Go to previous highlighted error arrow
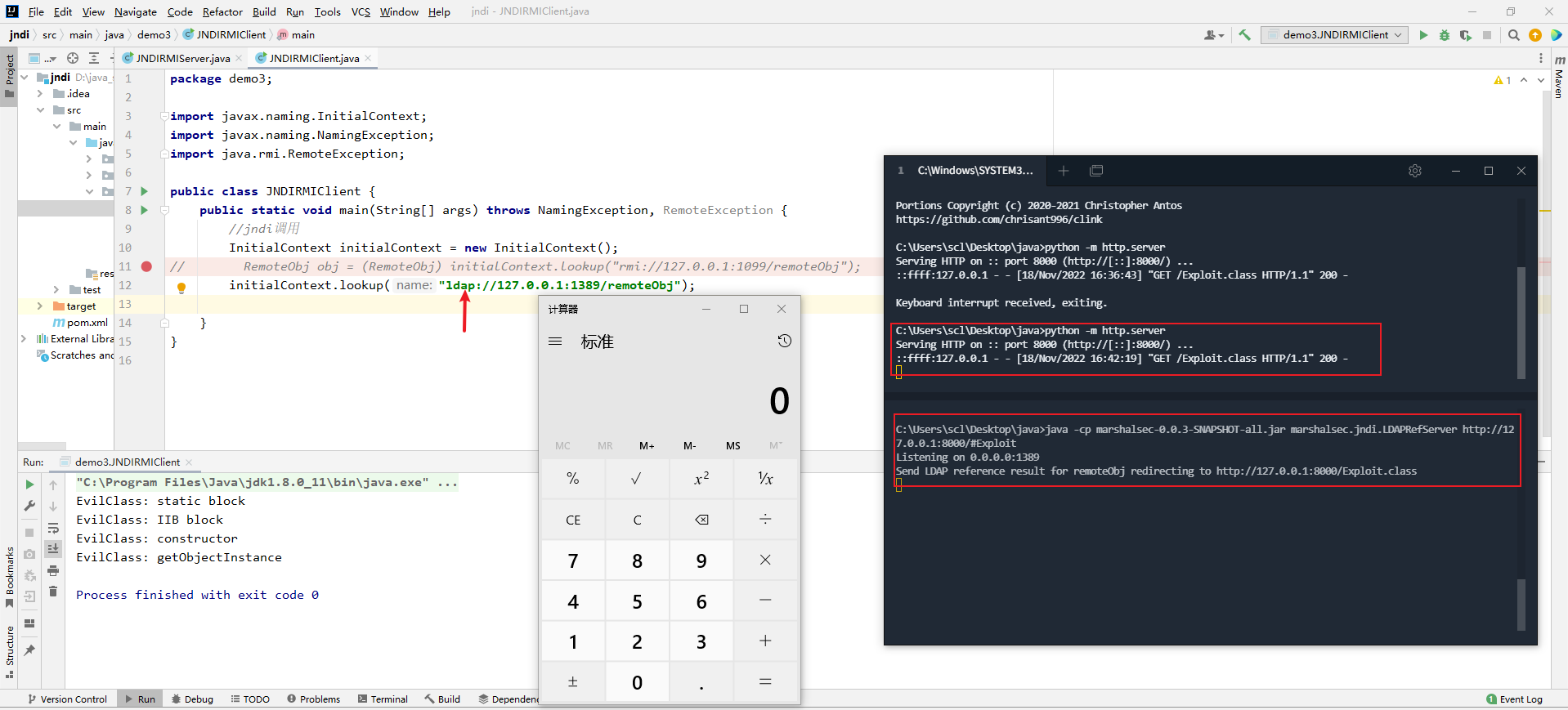This screenshot has height=710, width=1568. point(1524,80)
